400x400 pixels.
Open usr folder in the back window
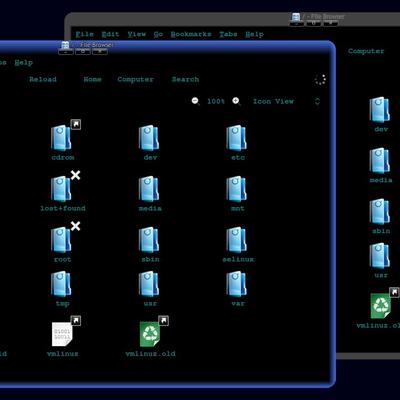click(380, 256)
